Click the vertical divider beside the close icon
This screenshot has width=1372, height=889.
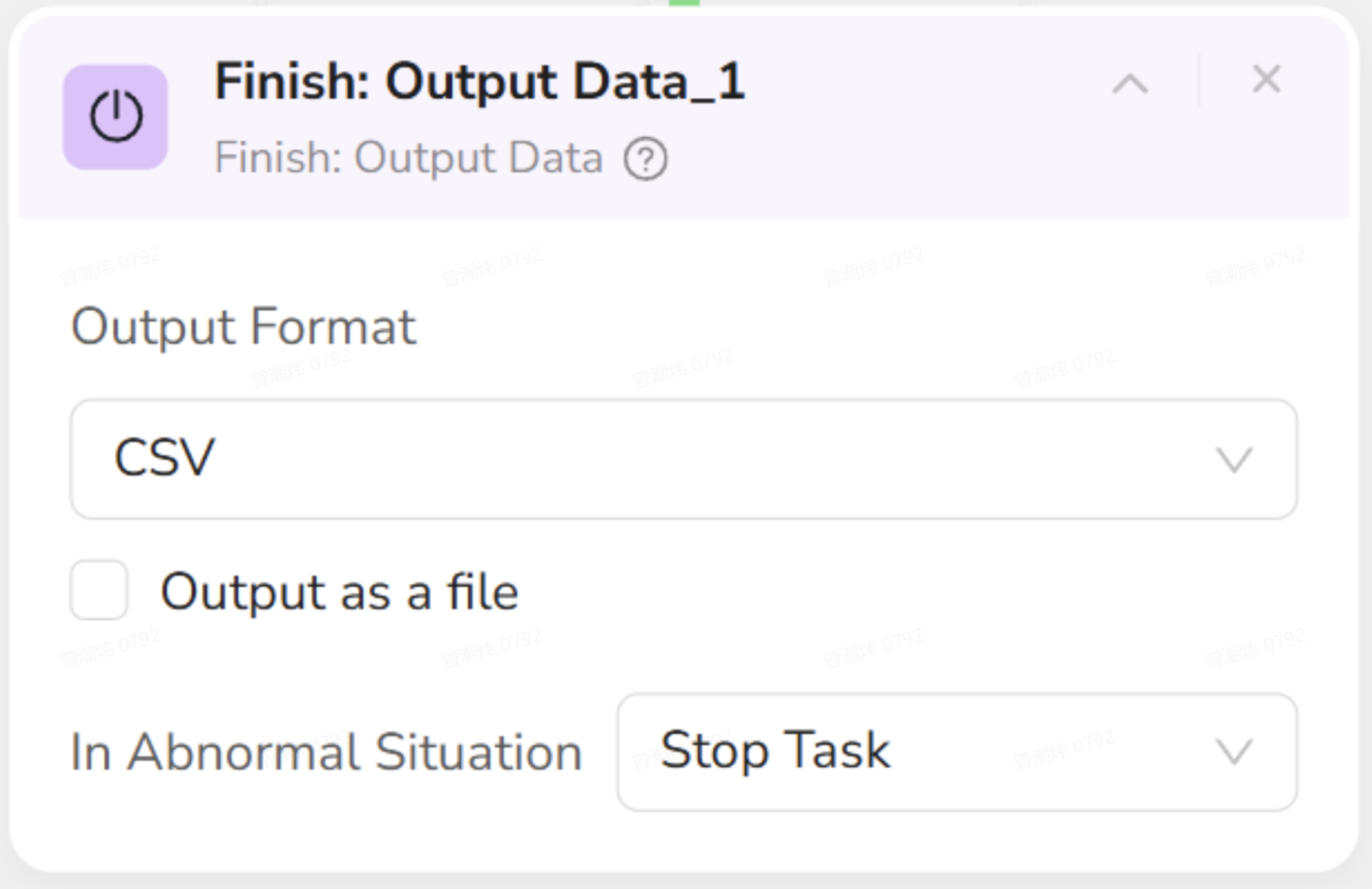1199,80
